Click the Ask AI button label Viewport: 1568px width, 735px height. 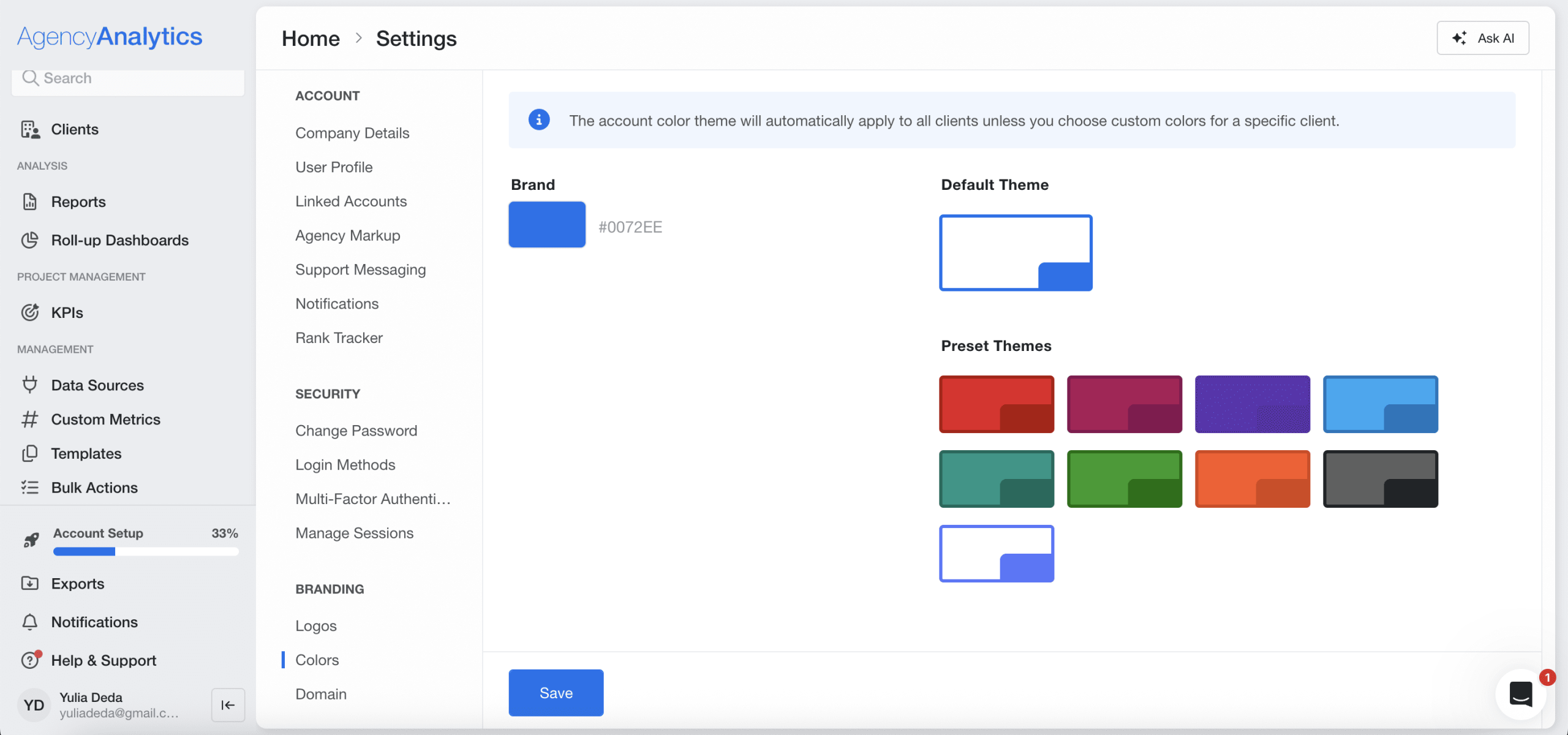tap(1496, 38)
